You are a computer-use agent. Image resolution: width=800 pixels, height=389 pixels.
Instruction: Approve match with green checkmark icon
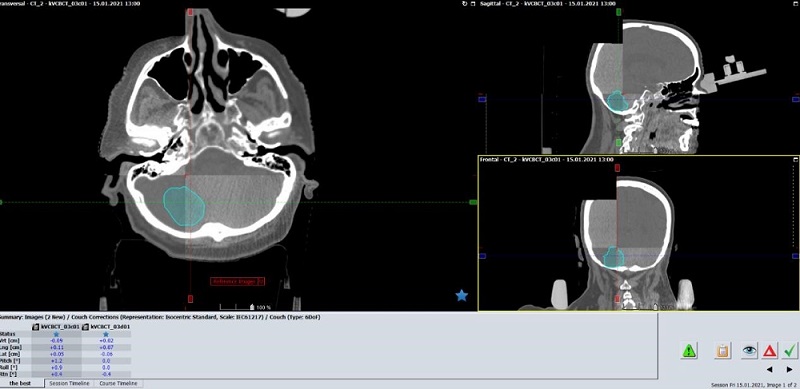click(790, 351)
